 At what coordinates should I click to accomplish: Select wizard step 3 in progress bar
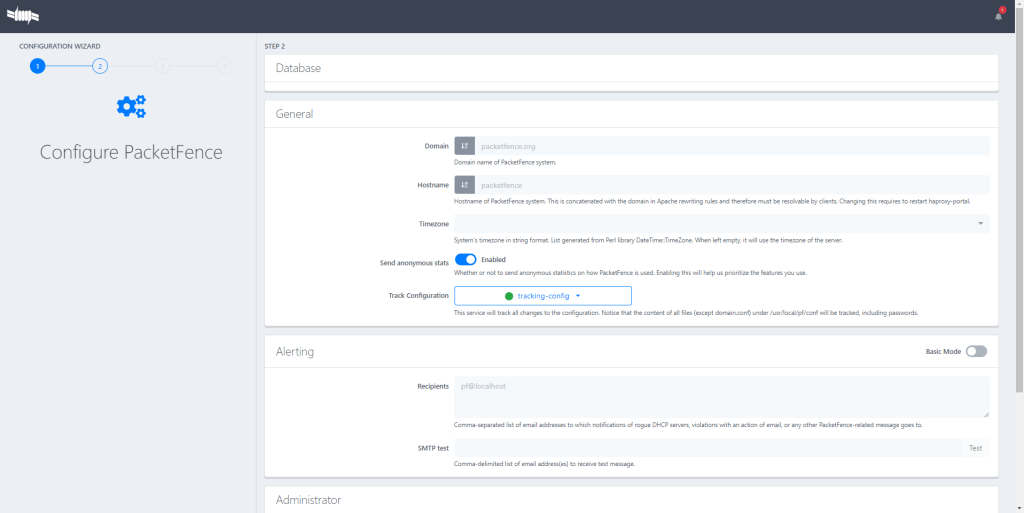(162, 66)
